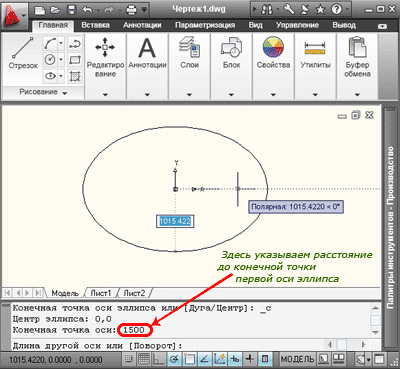Open the quick access toolbar customize dropdown
Viewport: 400px width, 369px height.
144,10
